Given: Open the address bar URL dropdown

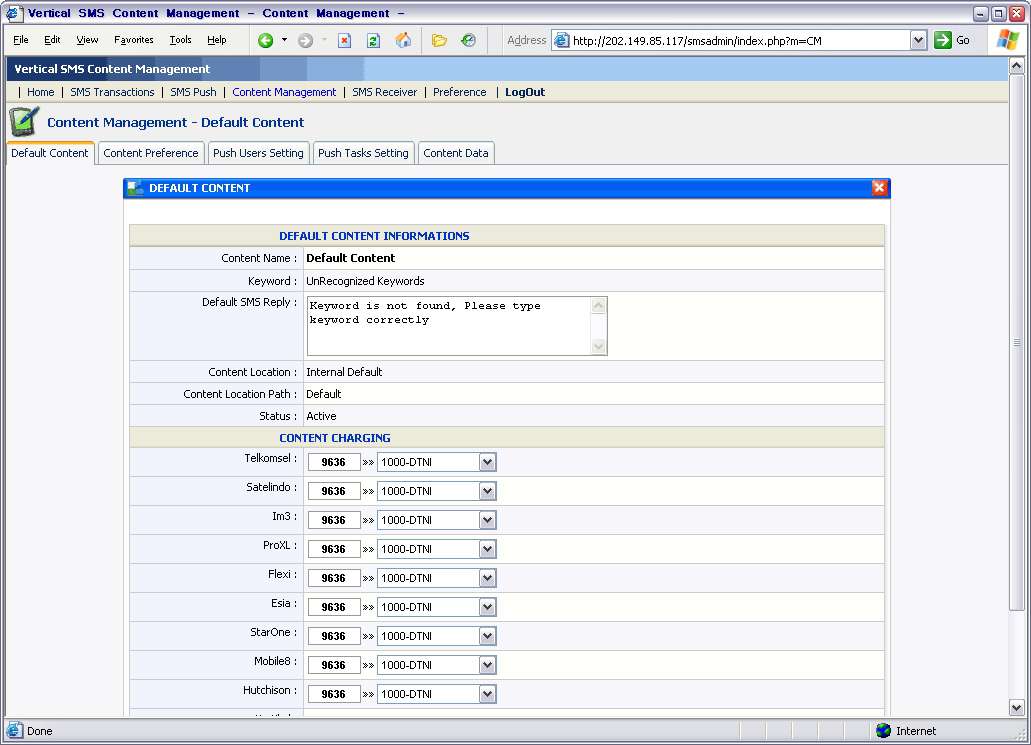Looking at the screenshot, I should coord(918,40).
